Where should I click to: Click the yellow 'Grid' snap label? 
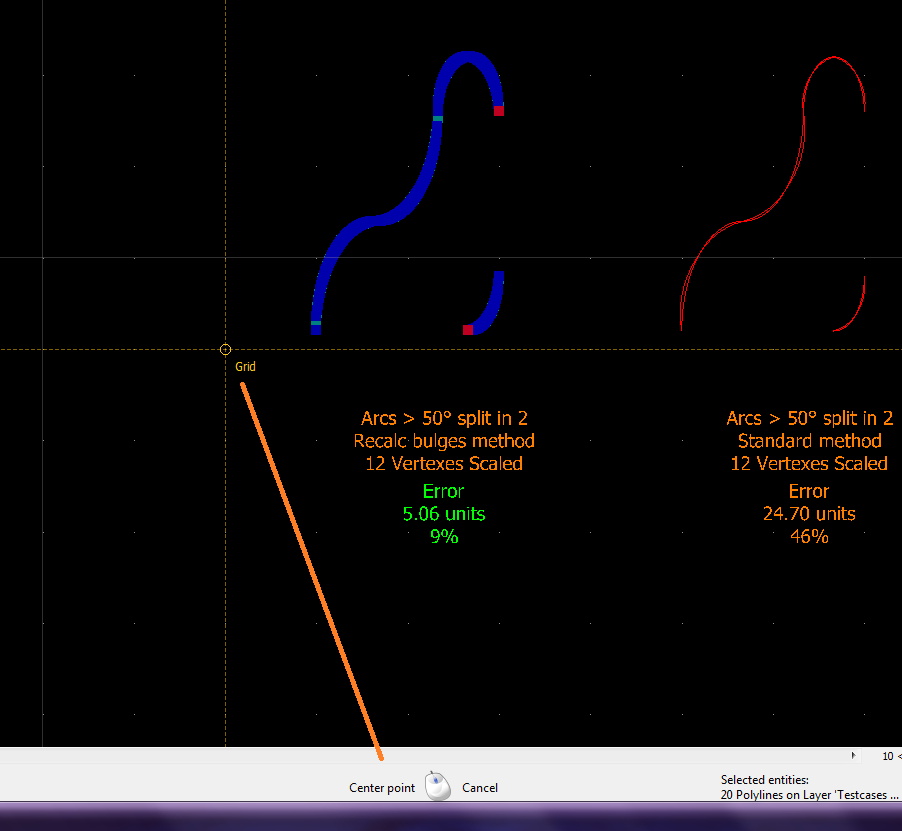(x=245, y=367)
